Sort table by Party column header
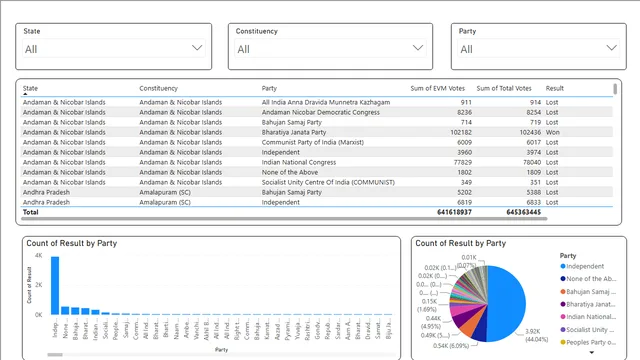This screenshot has height=360, width=640. tap(269, 88)
